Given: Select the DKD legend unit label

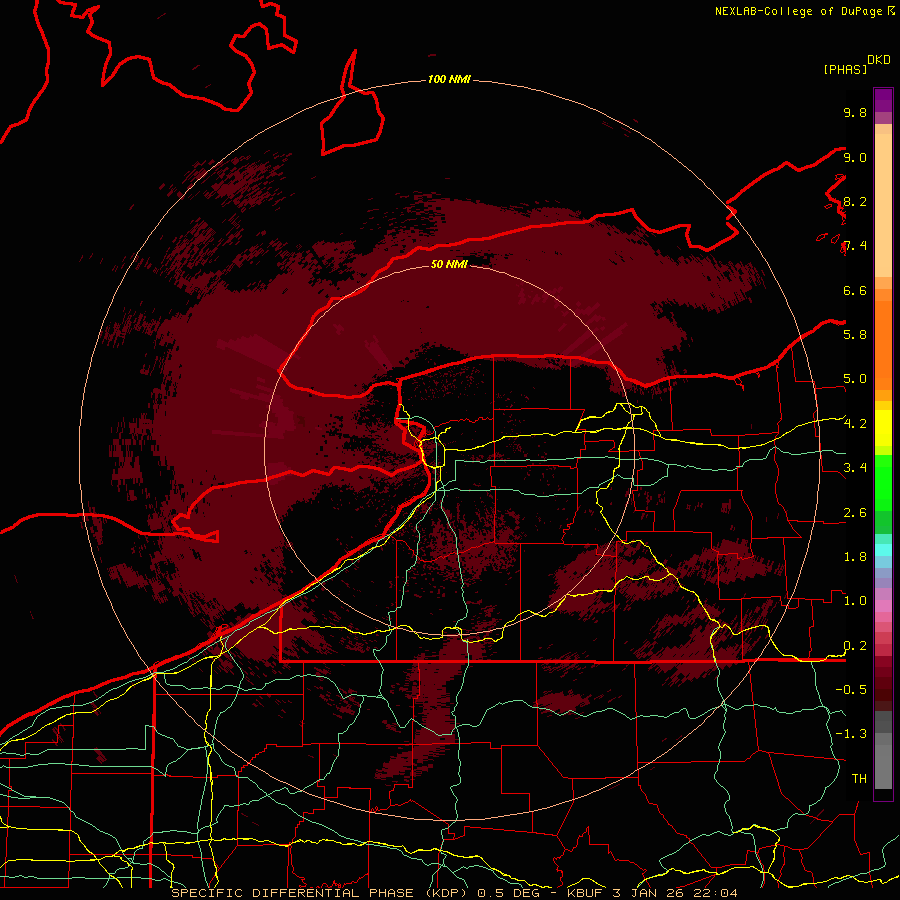Looking at the screenshot, I should 879,60.
